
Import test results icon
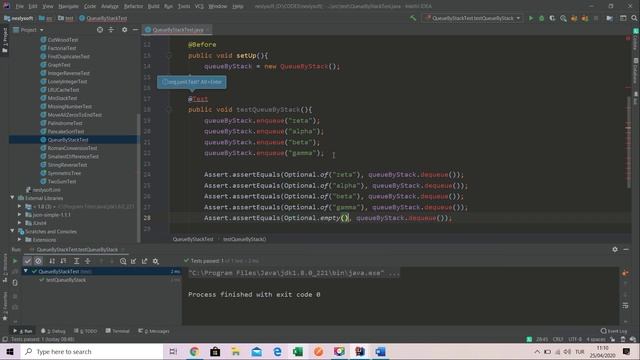click(x=134, y=261)
